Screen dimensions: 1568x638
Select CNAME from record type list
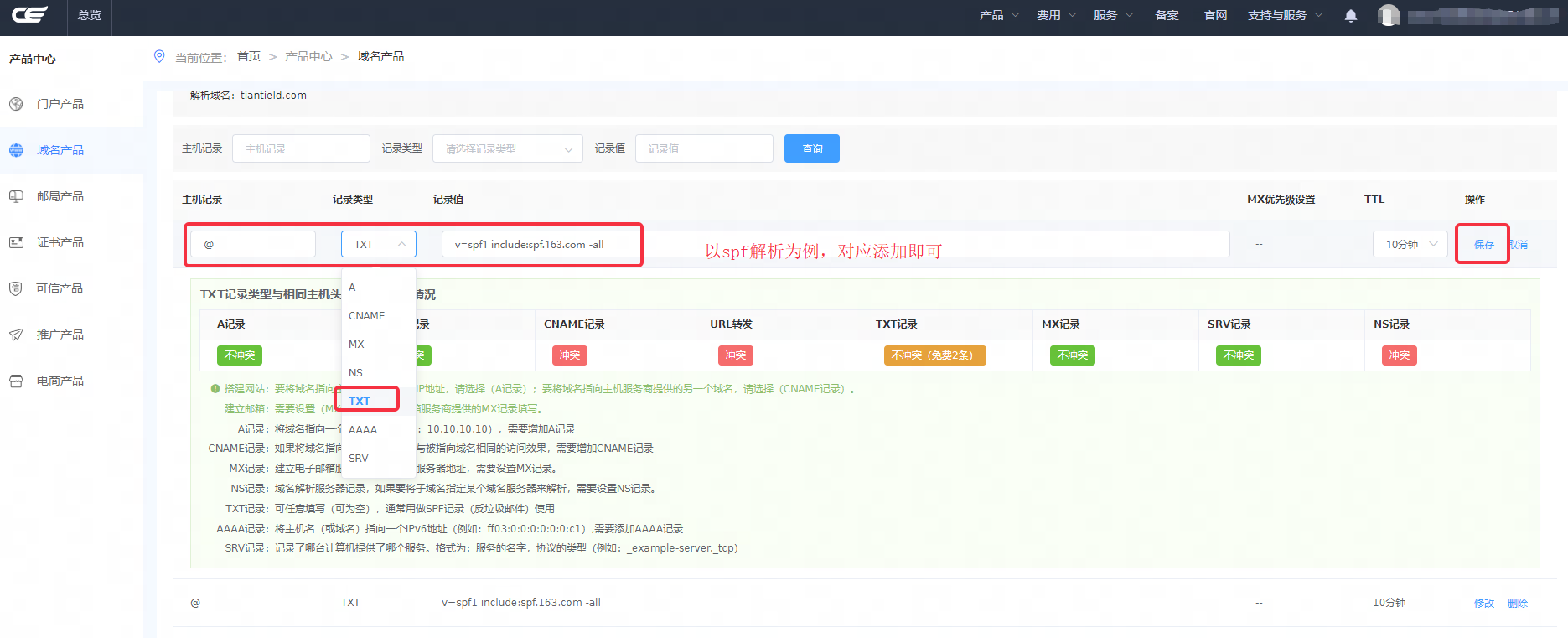click(367, 316)
